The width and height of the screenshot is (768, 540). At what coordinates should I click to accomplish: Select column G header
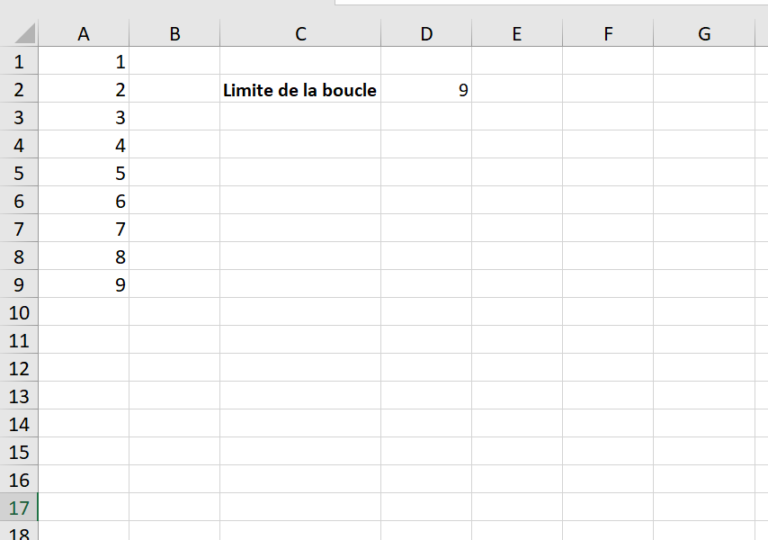coord(704,34)
